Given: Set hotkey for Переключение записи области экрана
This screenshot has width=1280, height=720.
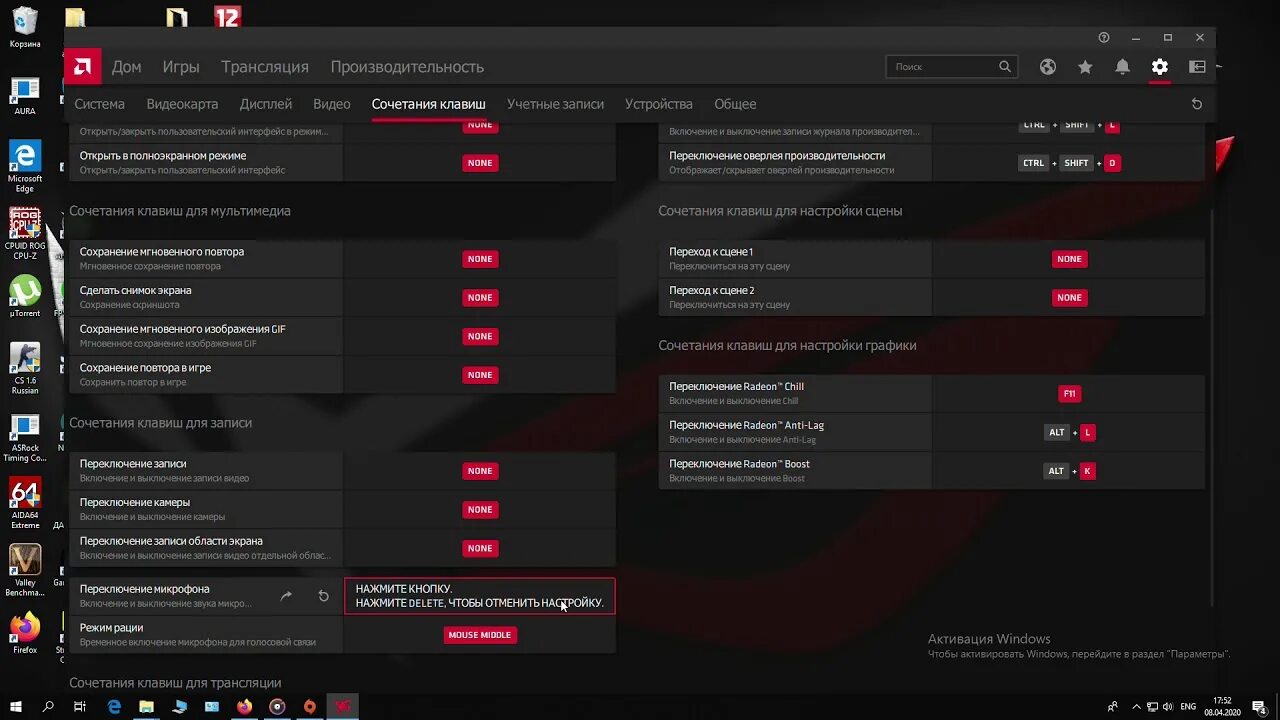Looking at the screenshot, I should 480,548.
